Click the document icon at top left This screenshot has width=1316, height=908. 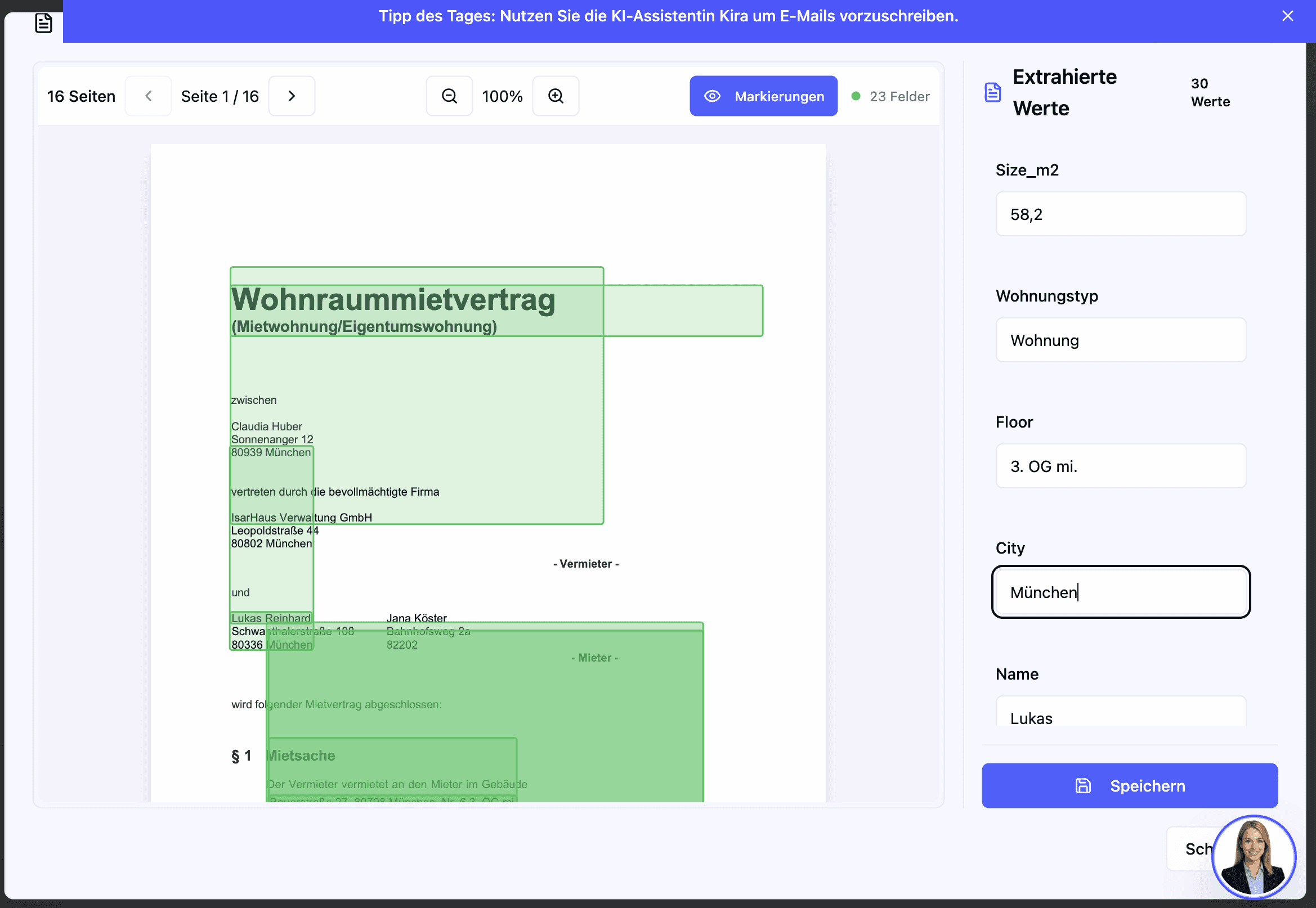(43, 23)
